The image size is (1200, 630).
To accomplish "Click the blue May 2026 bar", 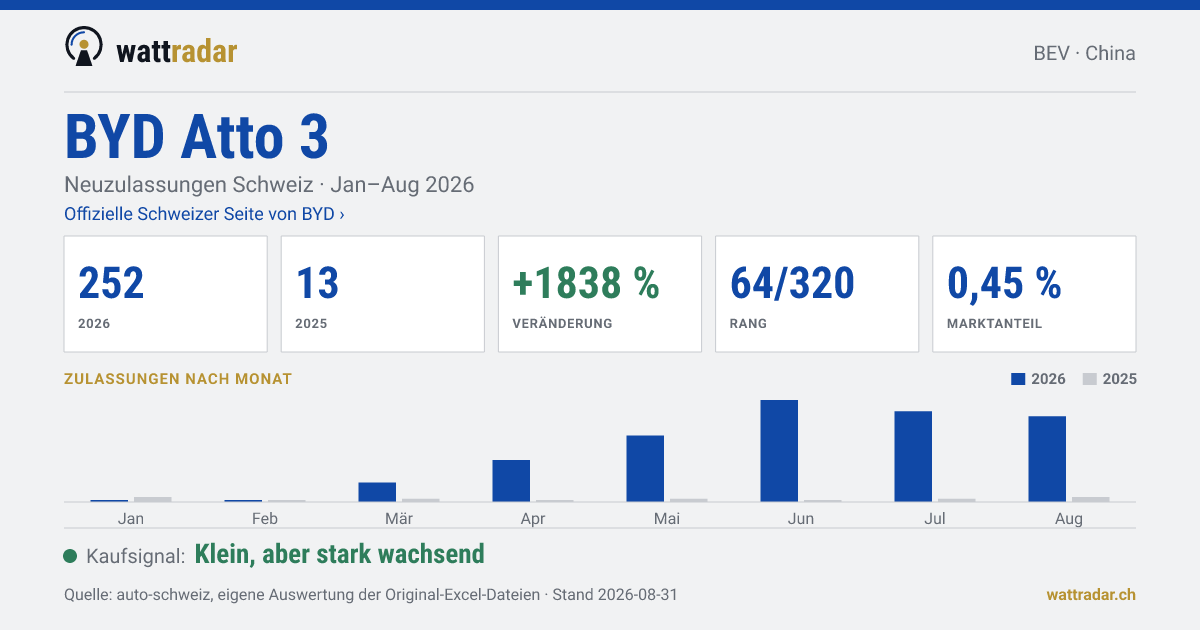I will (645, 469).
